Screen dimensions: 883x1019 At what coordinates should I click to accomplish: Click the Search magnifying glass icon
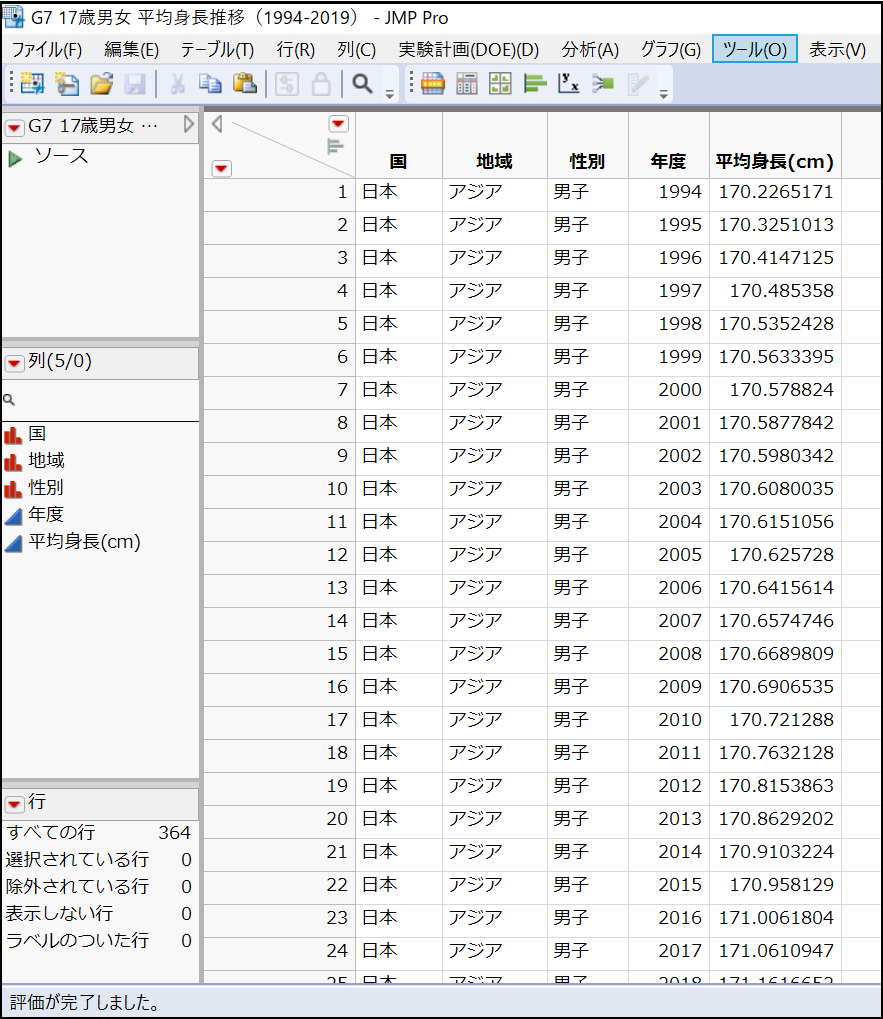point(363,84)
